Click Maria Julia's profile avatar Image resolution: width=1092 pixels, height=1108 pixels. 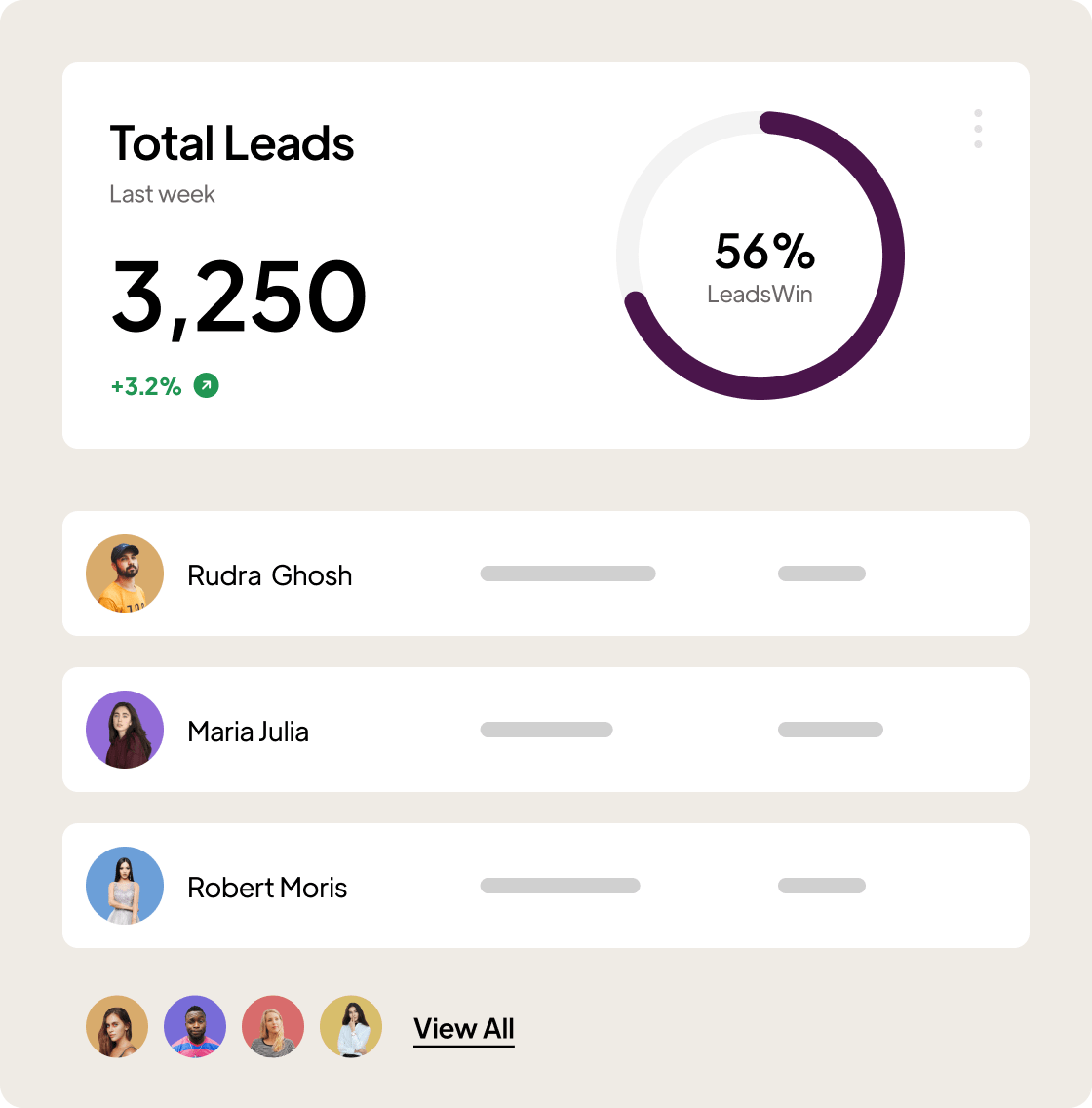[125, 730]
